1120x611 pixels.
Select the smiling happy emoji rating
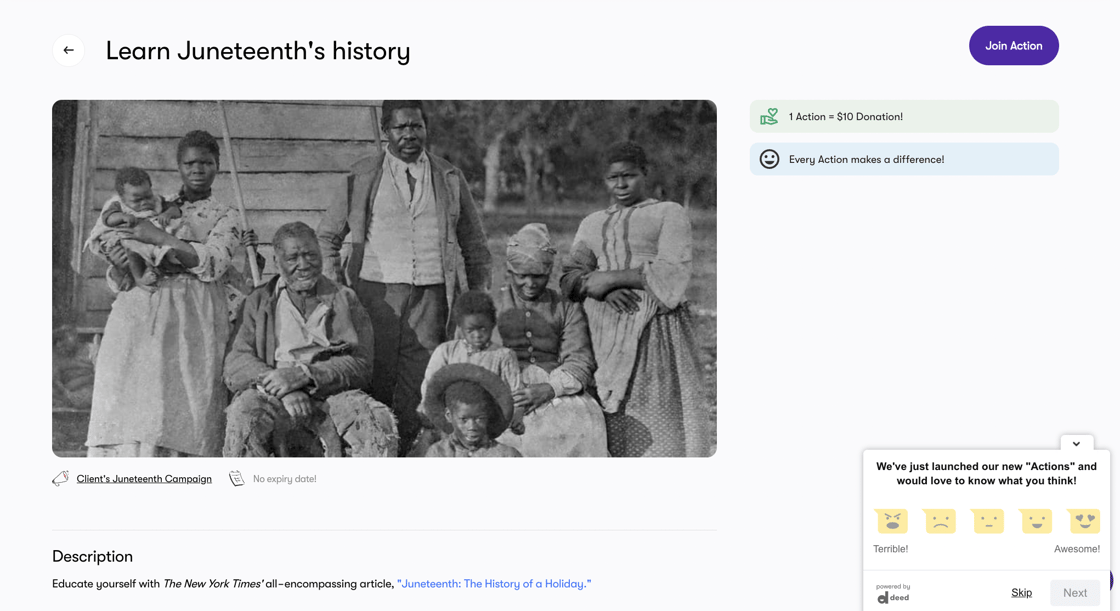pyautogui.click(x=1036, y=521)
